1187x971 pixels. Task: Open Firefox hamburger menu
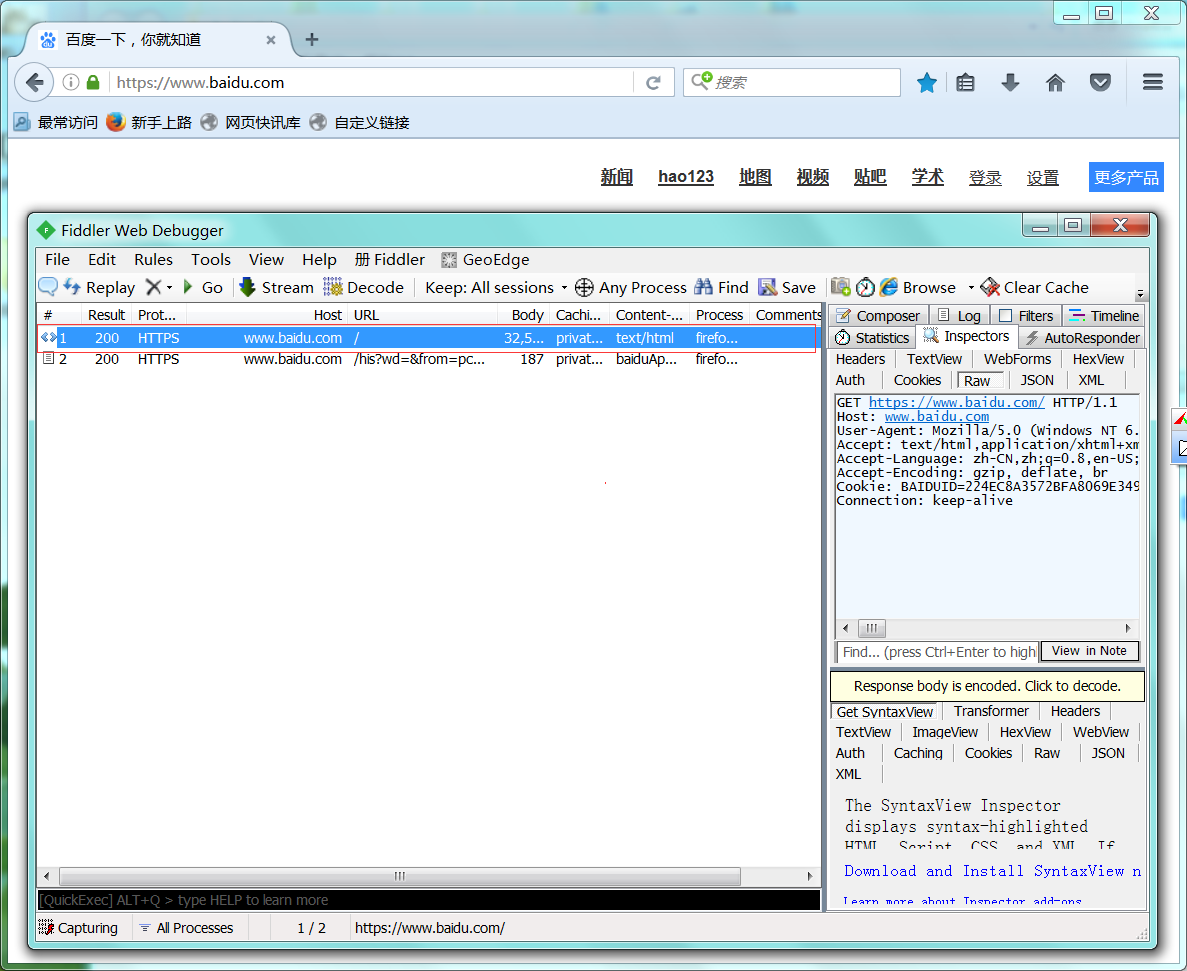coord(1153,82)
